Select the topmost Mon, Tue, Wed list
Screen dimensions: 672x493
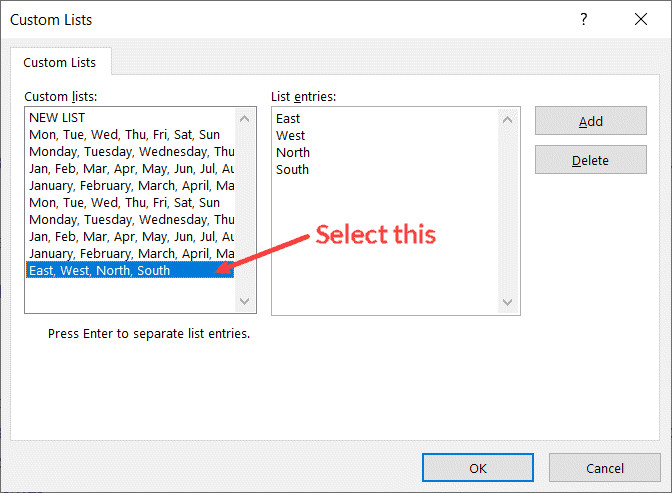pyautogui.click(x=125, y=135)
